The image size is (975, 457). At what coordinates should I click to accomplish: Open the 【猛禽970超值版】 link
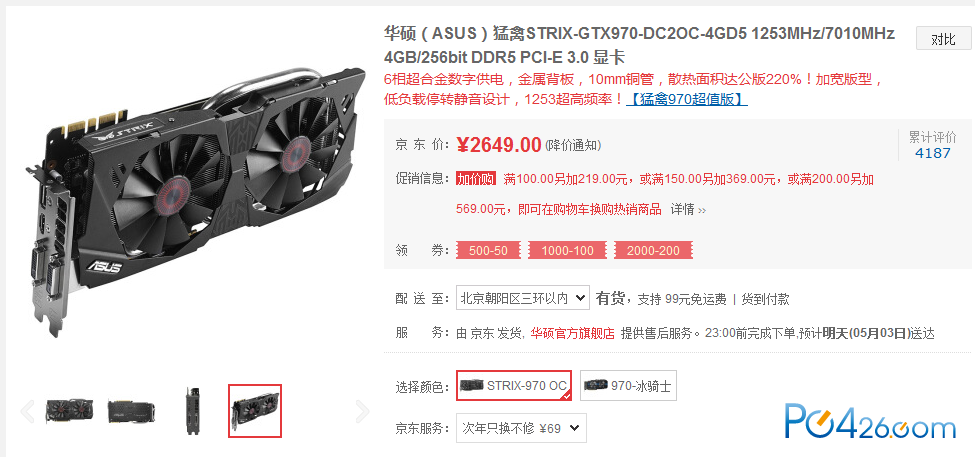coord(687,99)
